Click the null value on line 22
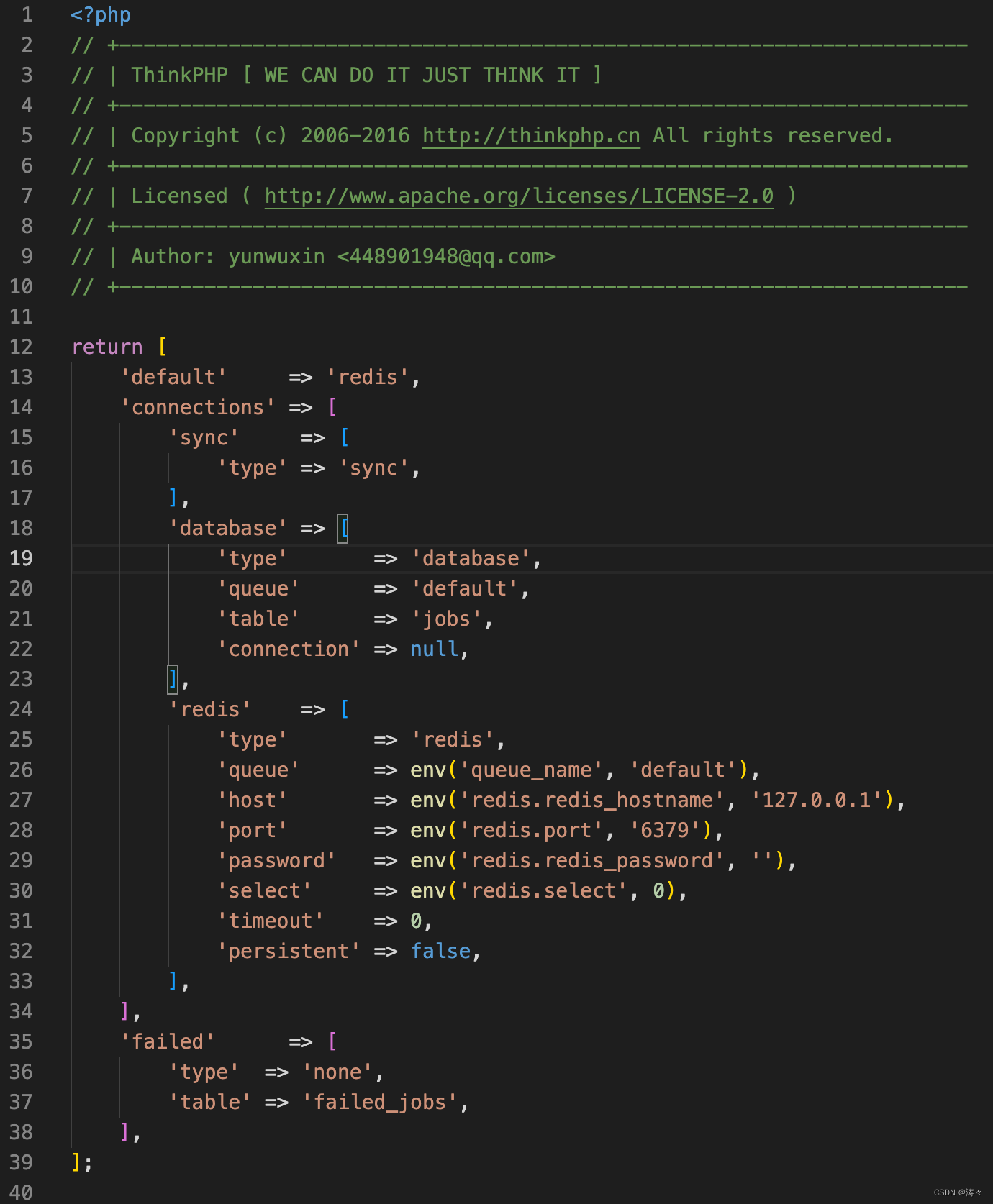This screenshot has height=1204, width=993. pyautogui.click(x=435, y=649)
